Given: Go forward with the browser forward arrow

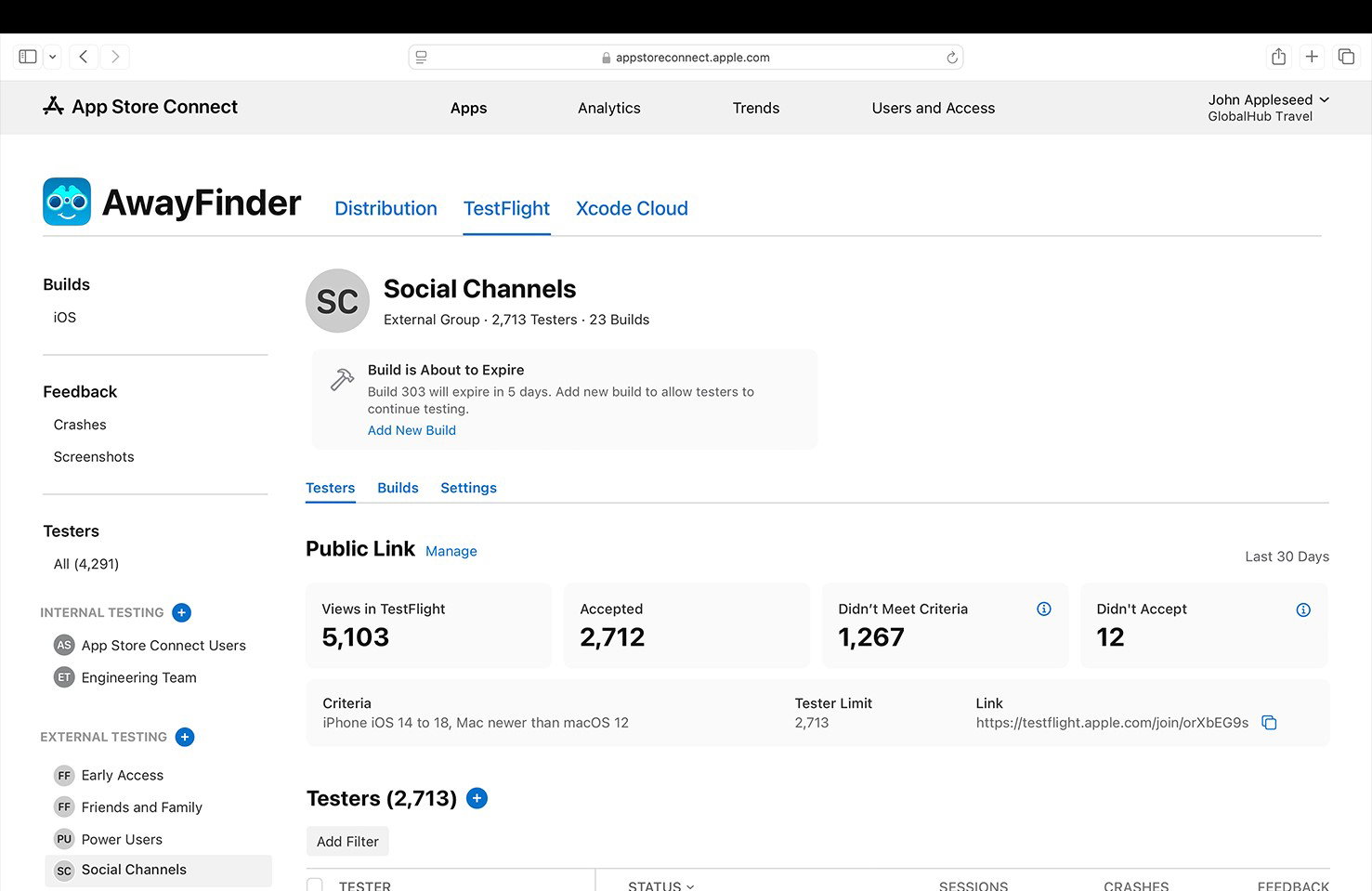Looking at the screenshot, I should pyautogui.click(x=115, y=57).
